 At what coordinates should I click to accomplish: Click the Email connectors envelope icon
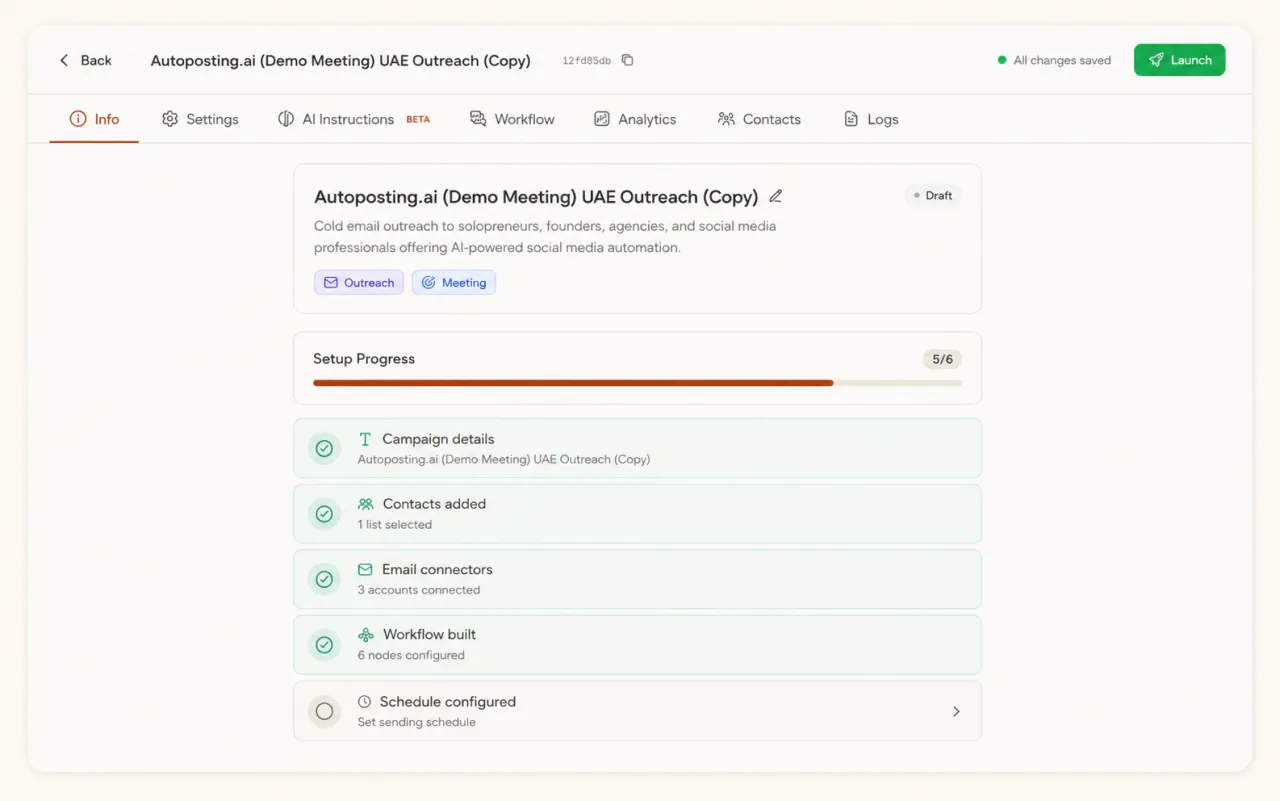click(x=365, y=570)
